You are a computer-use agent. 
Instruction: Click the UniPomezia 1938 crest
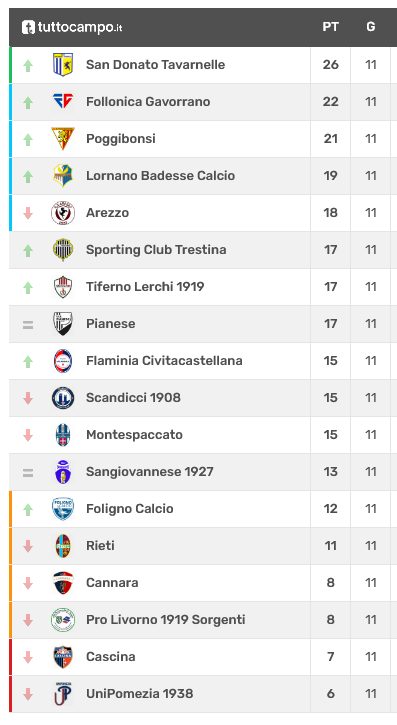click(x=63, y=694)
